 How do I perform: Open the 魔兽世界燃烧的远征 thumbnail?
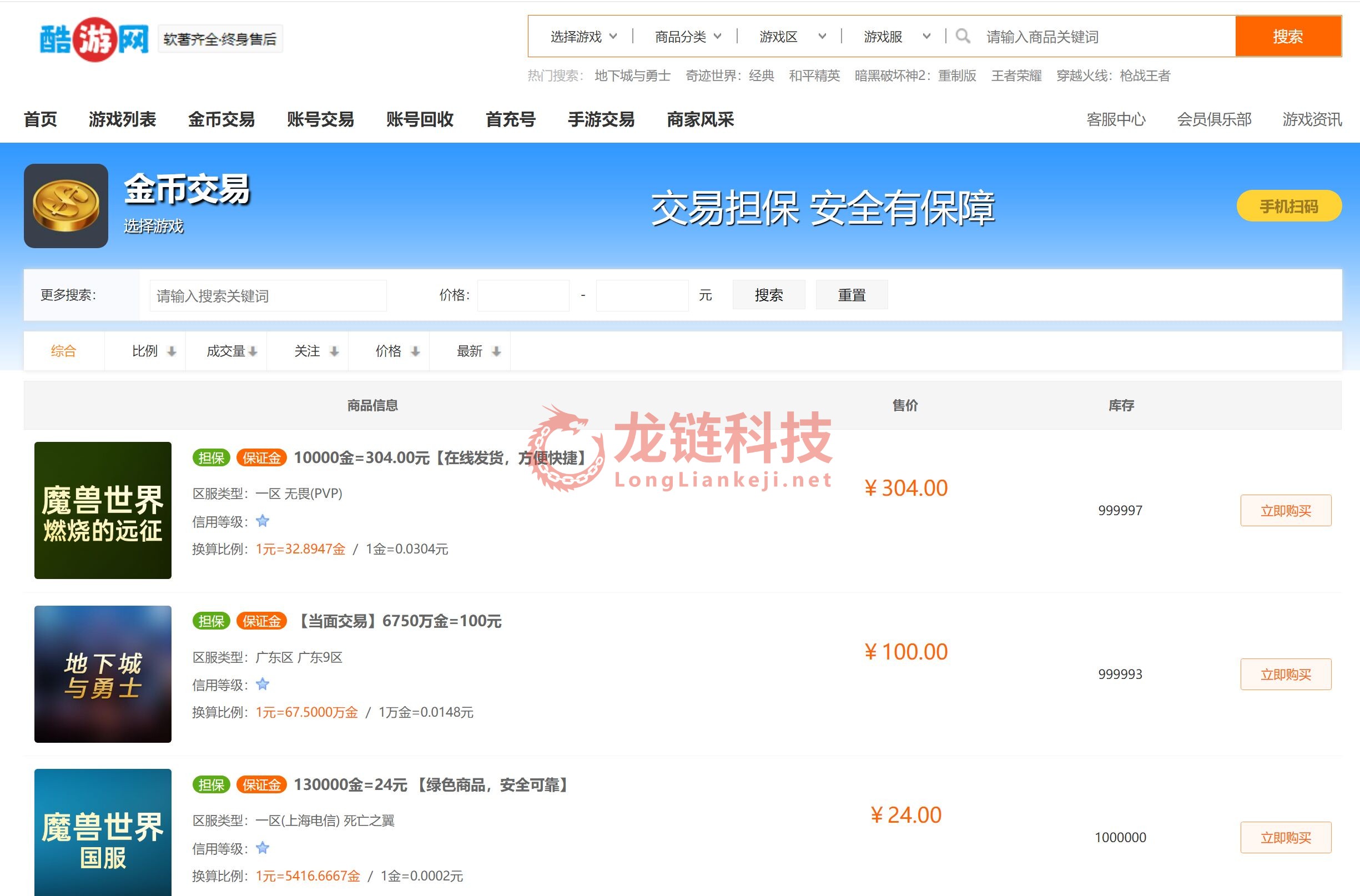pos(103,510)
